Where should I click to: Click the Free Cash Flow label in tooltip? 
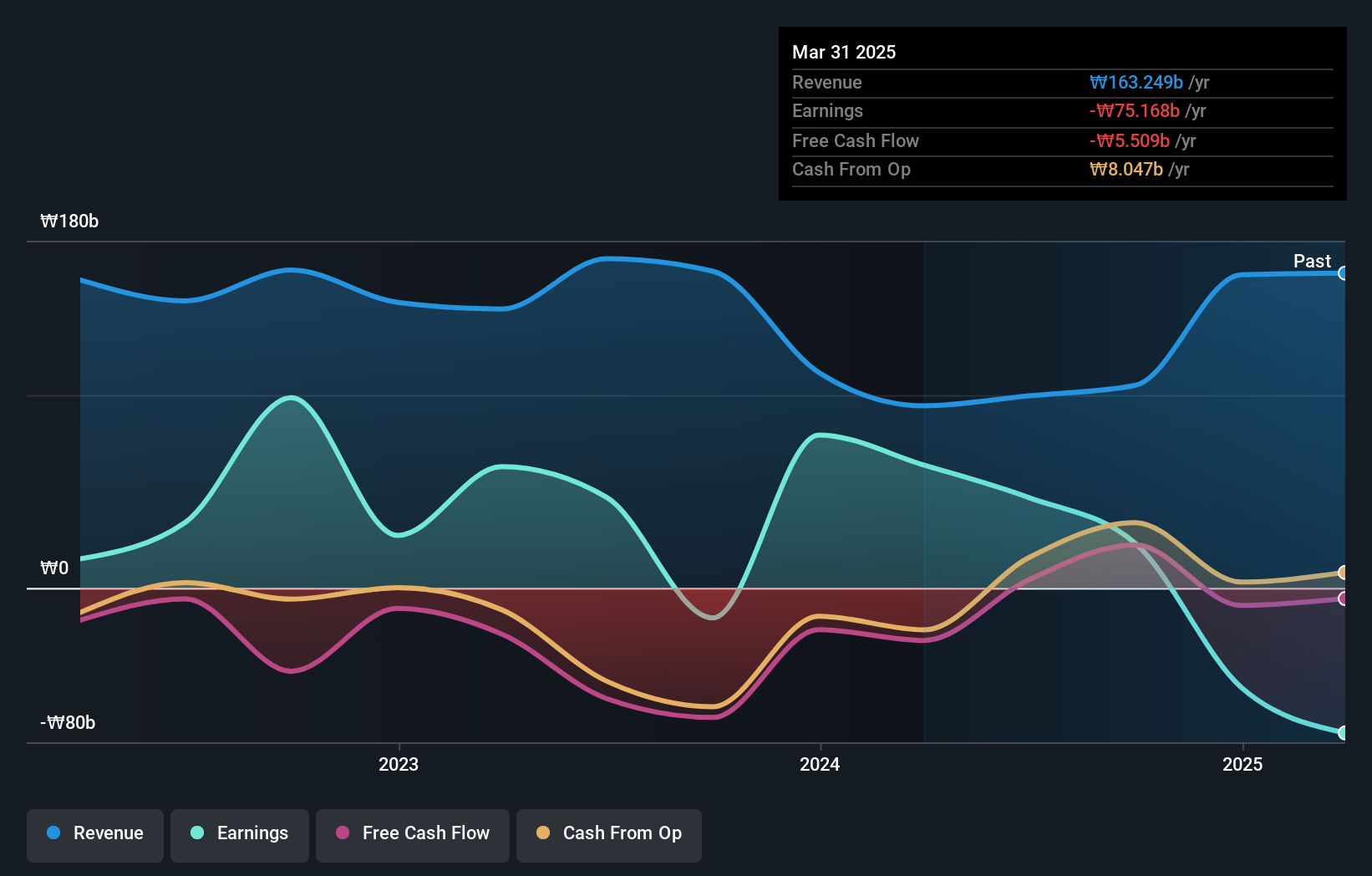pos(856,141)
